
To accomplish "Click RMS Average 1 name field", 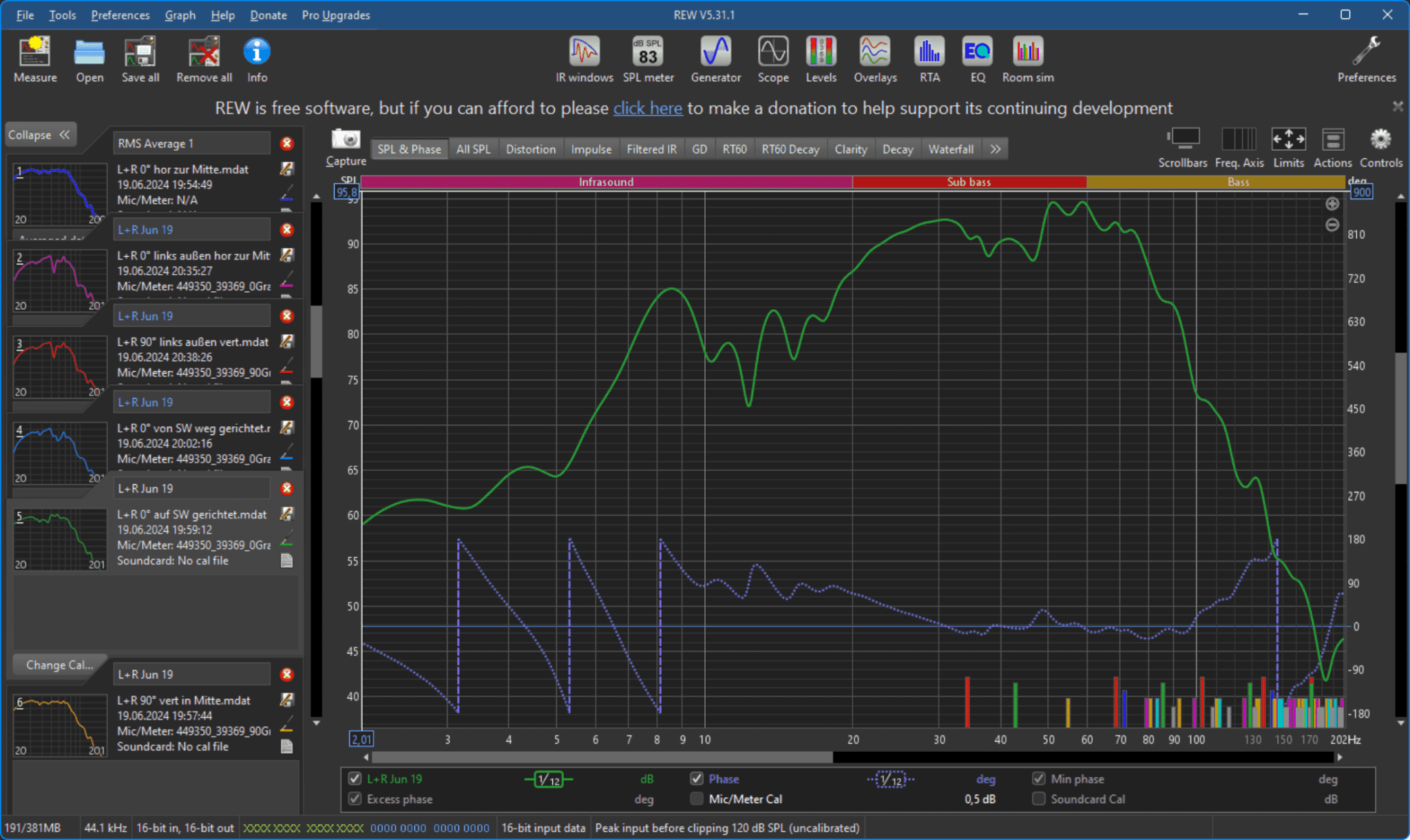I will click(x=191, y=143).
